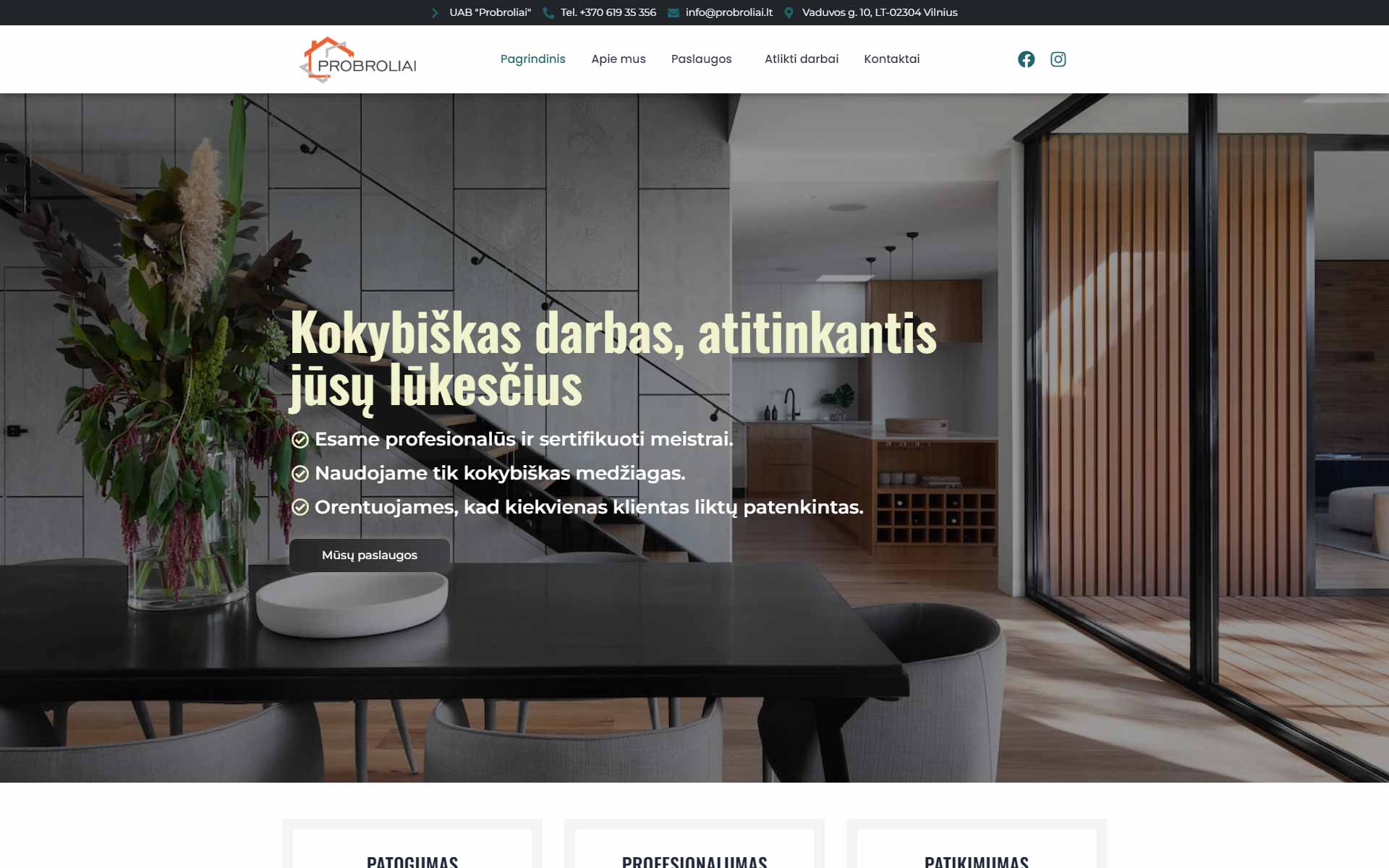The image size is (1389, 868).
Task: Click checkmark icon beside kokybiškas medžiagas line
Action: [300, 474]
